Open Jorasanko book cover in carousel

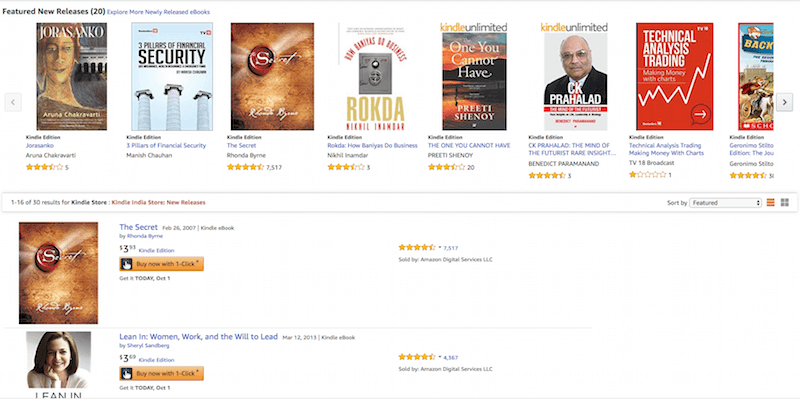pyautogui.click(x=71, y=77)
